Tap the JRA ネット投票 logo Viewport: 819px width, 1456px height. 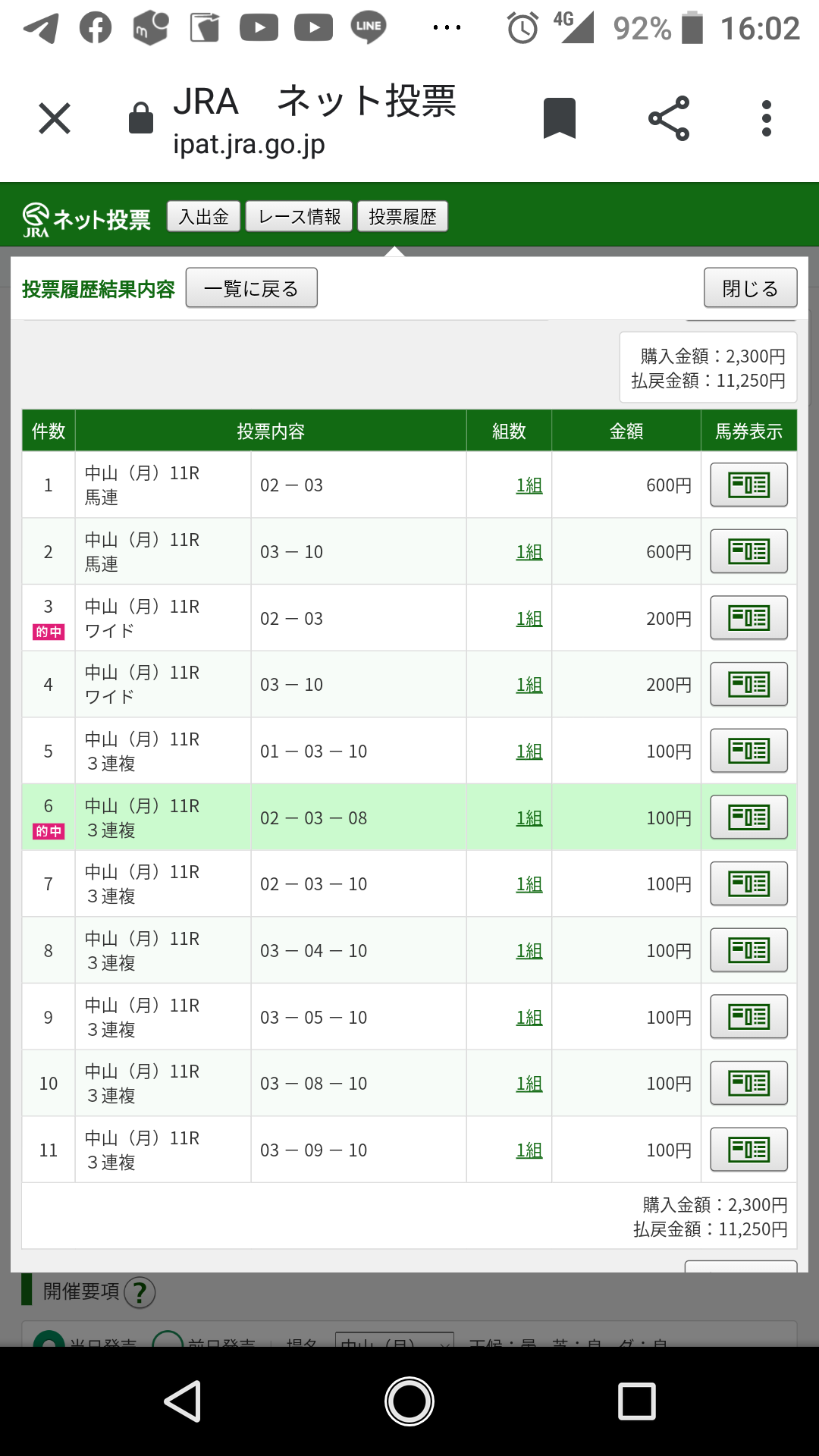(86, 219)
